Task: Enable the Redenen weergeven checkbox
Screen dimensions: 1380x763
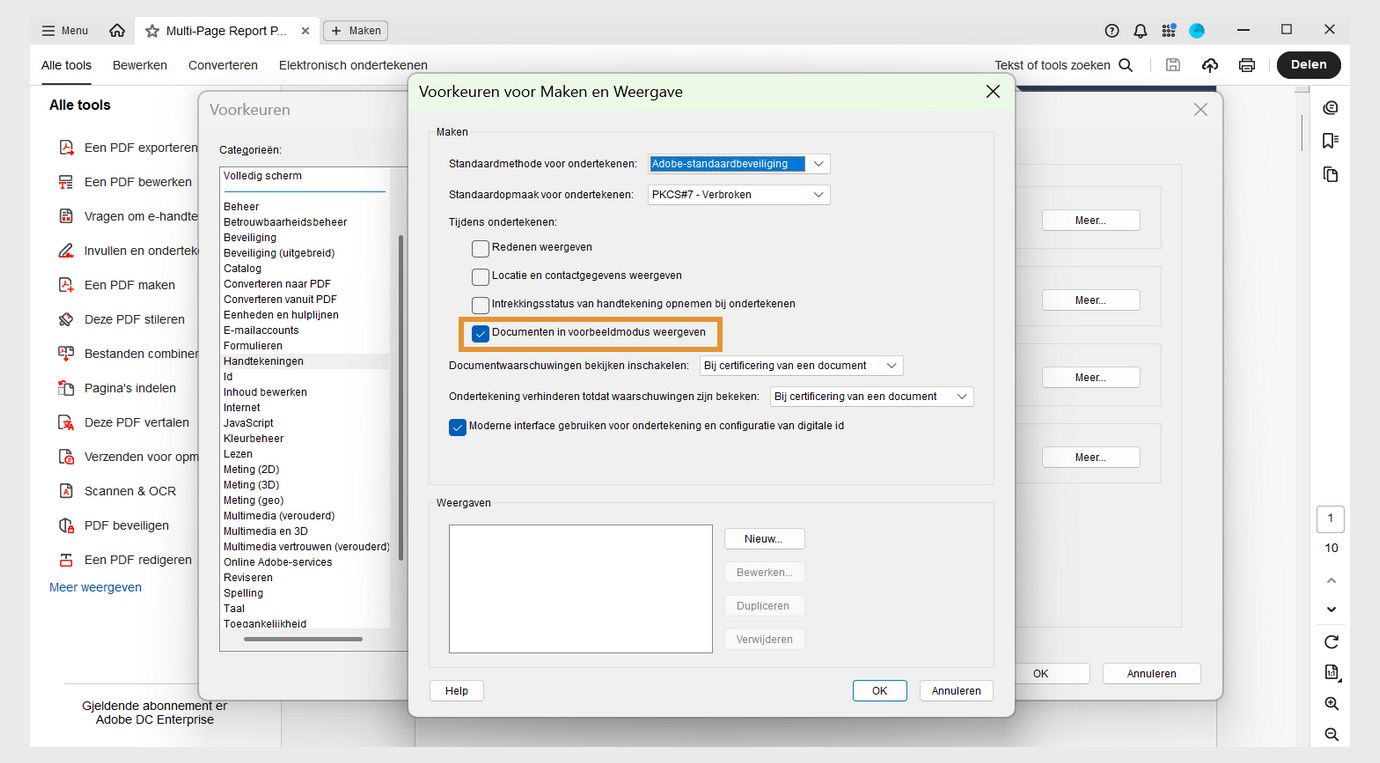Action: coord(481,248)
